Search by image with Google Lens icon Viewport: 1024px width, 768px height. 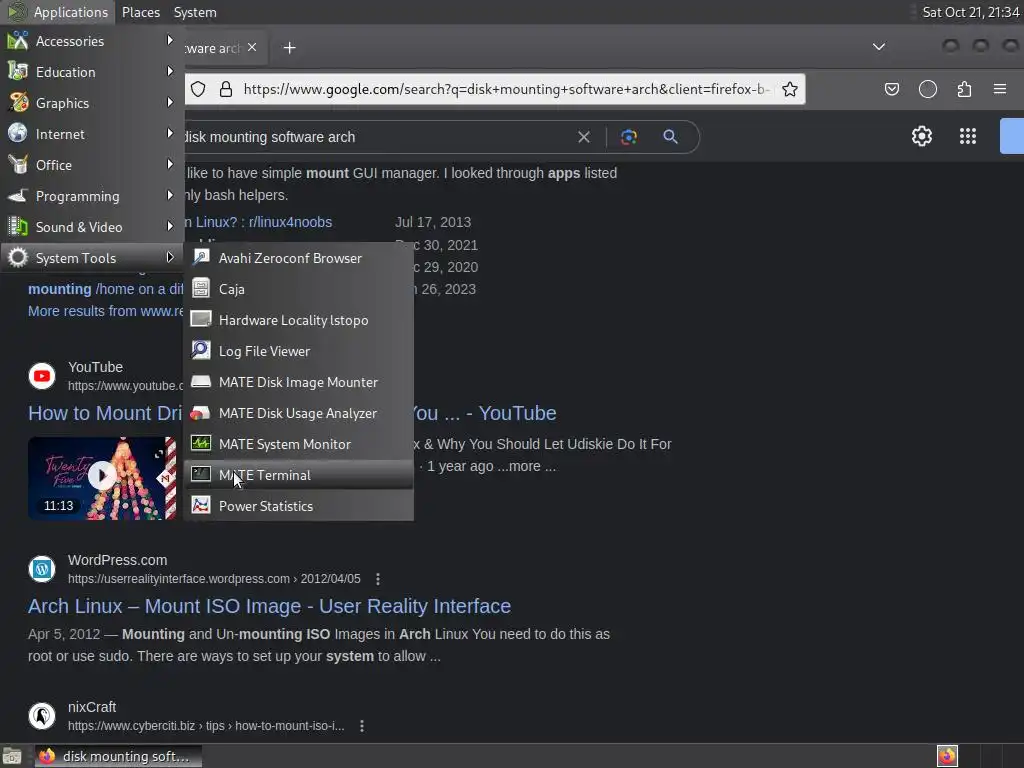point(628,137)
